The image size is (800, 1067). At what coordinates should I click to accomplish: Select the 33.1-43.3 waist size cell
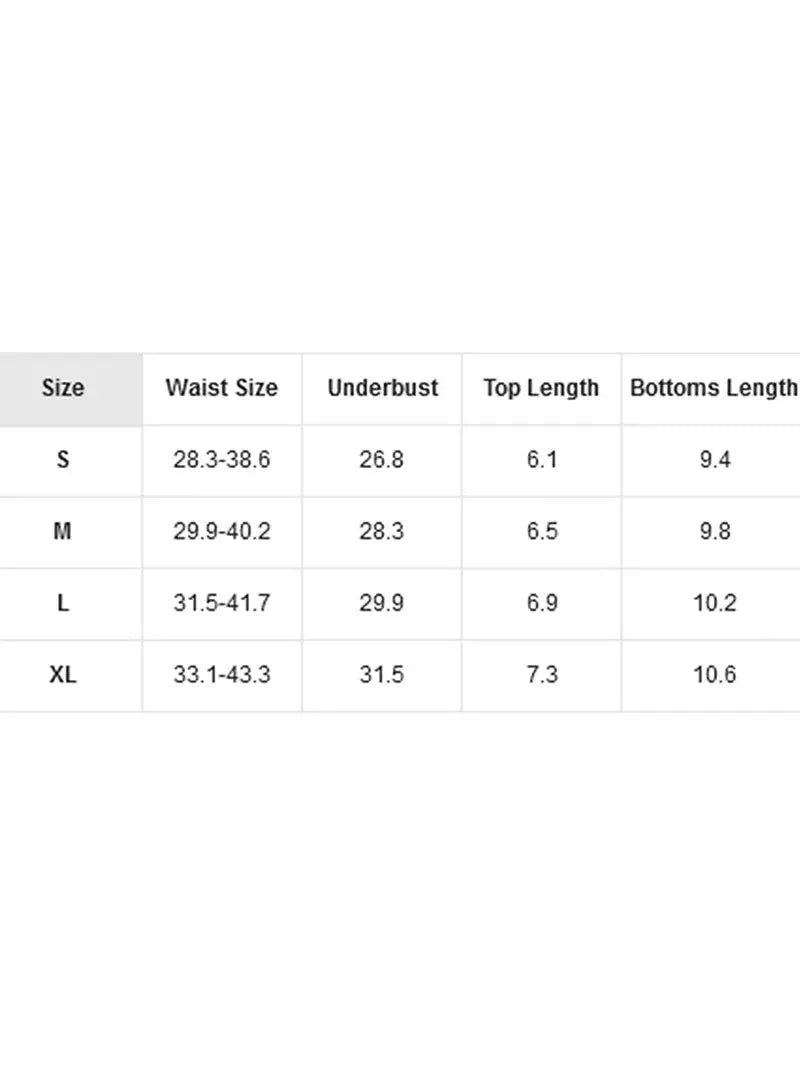(222, 675)
